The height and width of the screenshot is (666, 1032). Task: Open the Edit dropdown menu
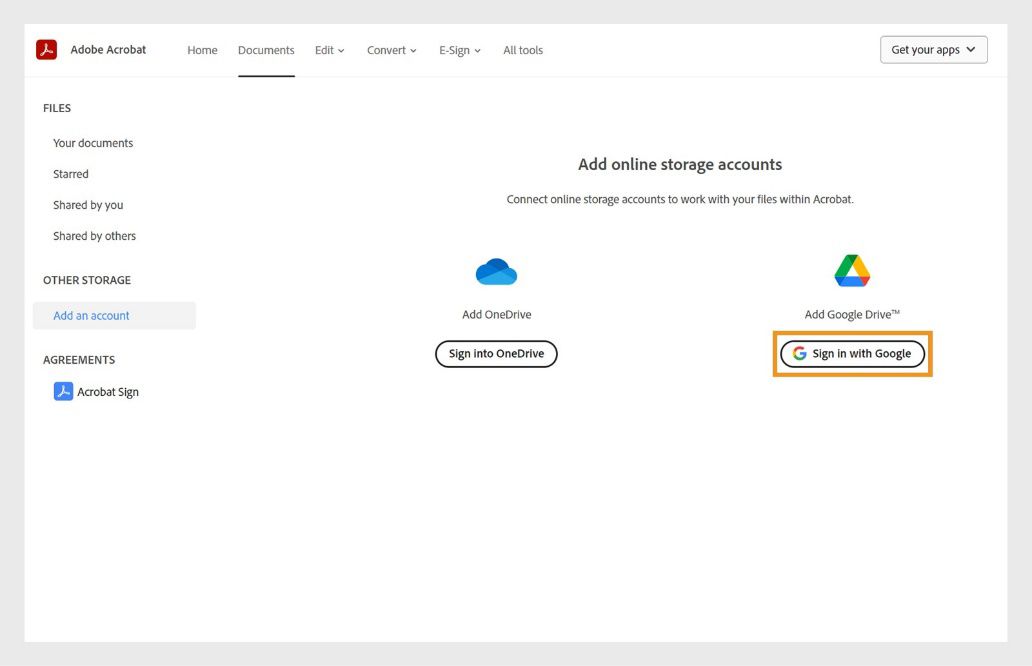[329, 49]
